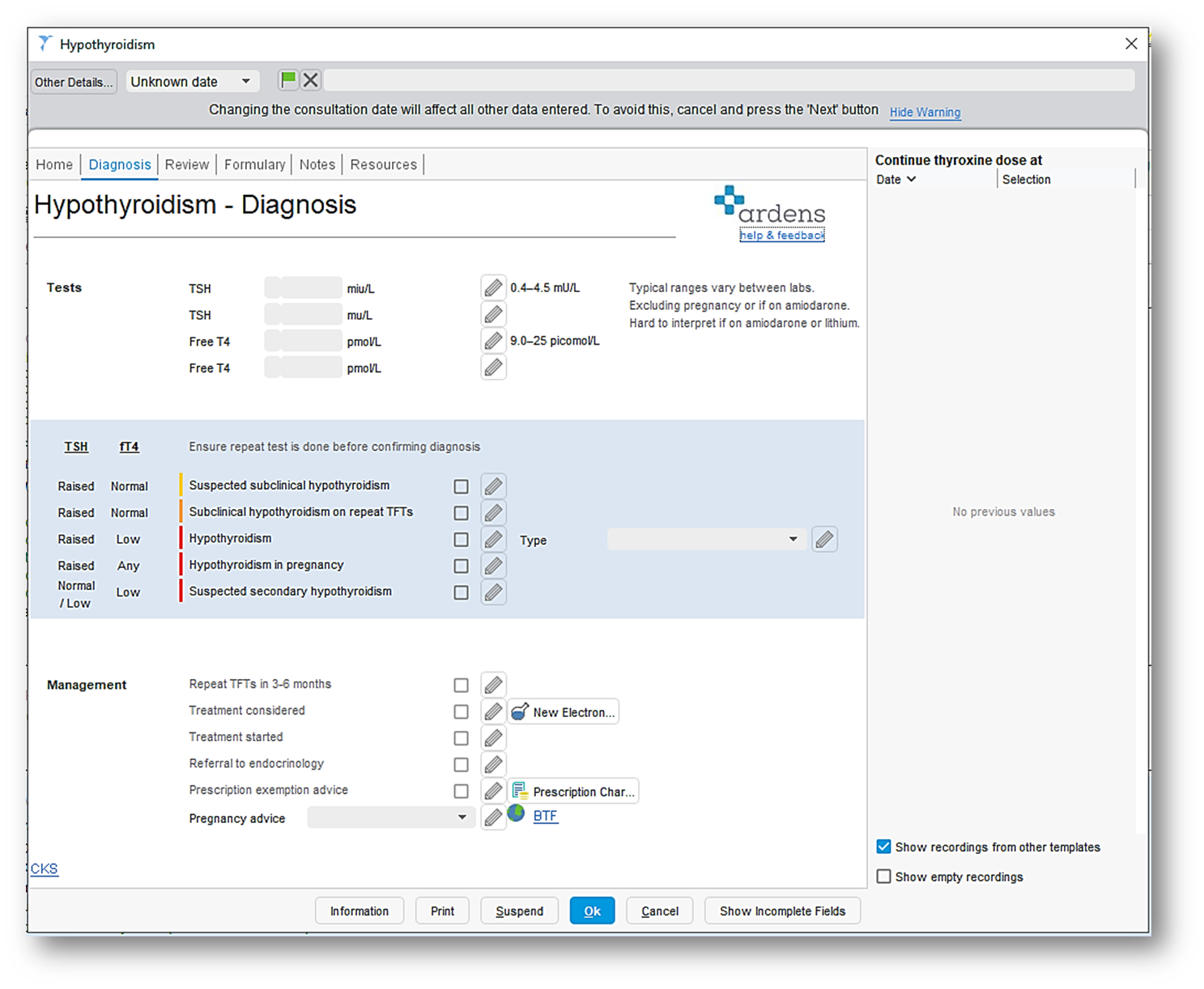Click pencil icon for Treatment considered

[493, 711]
